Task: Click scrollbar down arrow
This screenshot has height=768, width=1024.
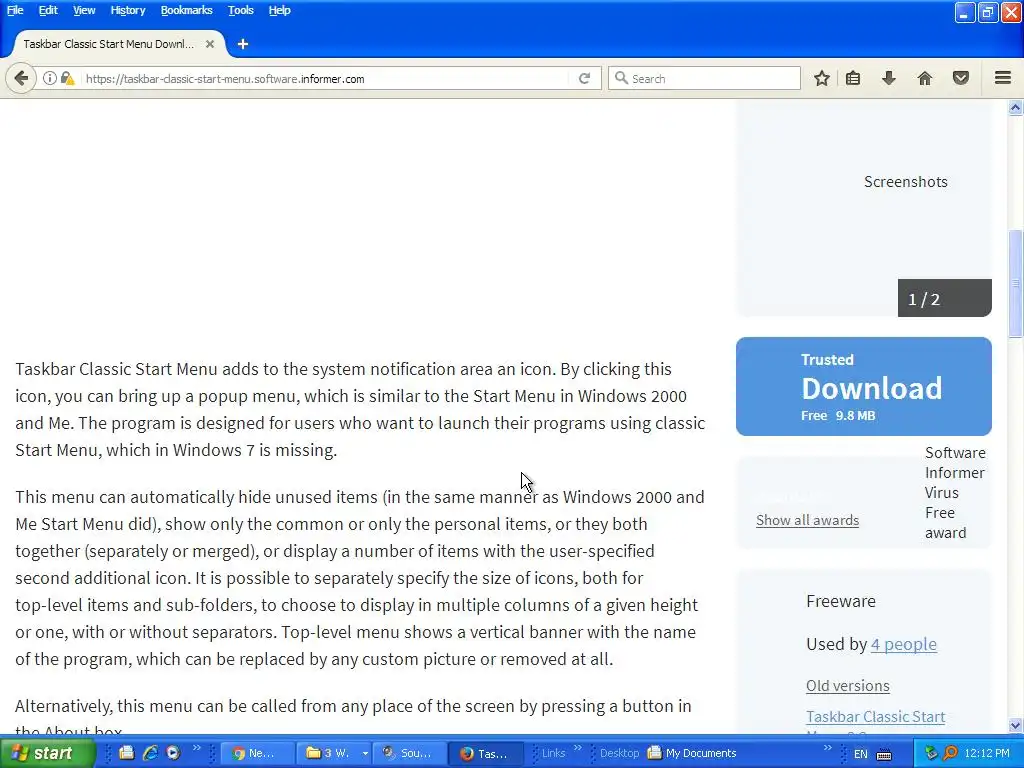Action: point(1015,725)
